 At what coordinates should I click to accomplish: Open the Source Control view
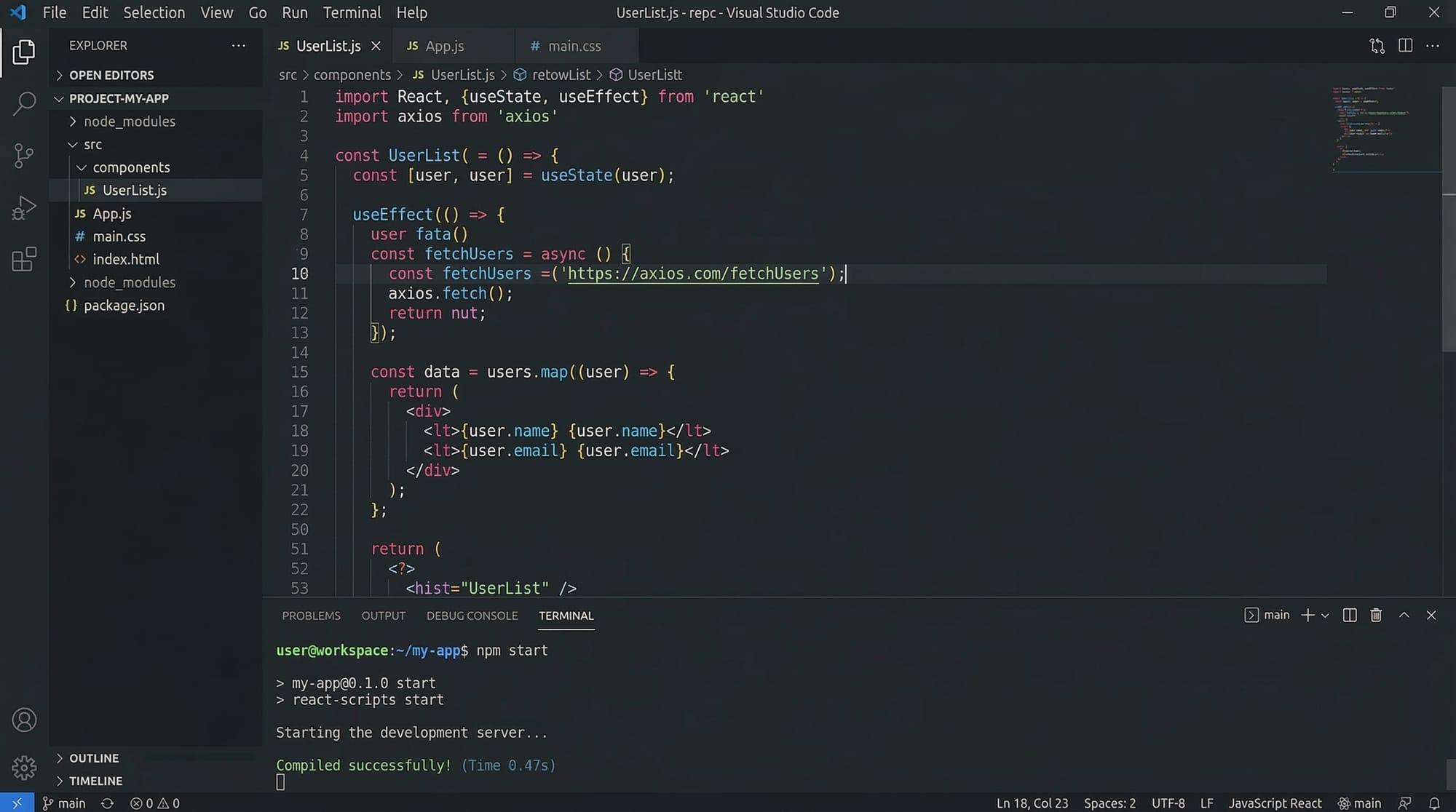tap(24, 156)
